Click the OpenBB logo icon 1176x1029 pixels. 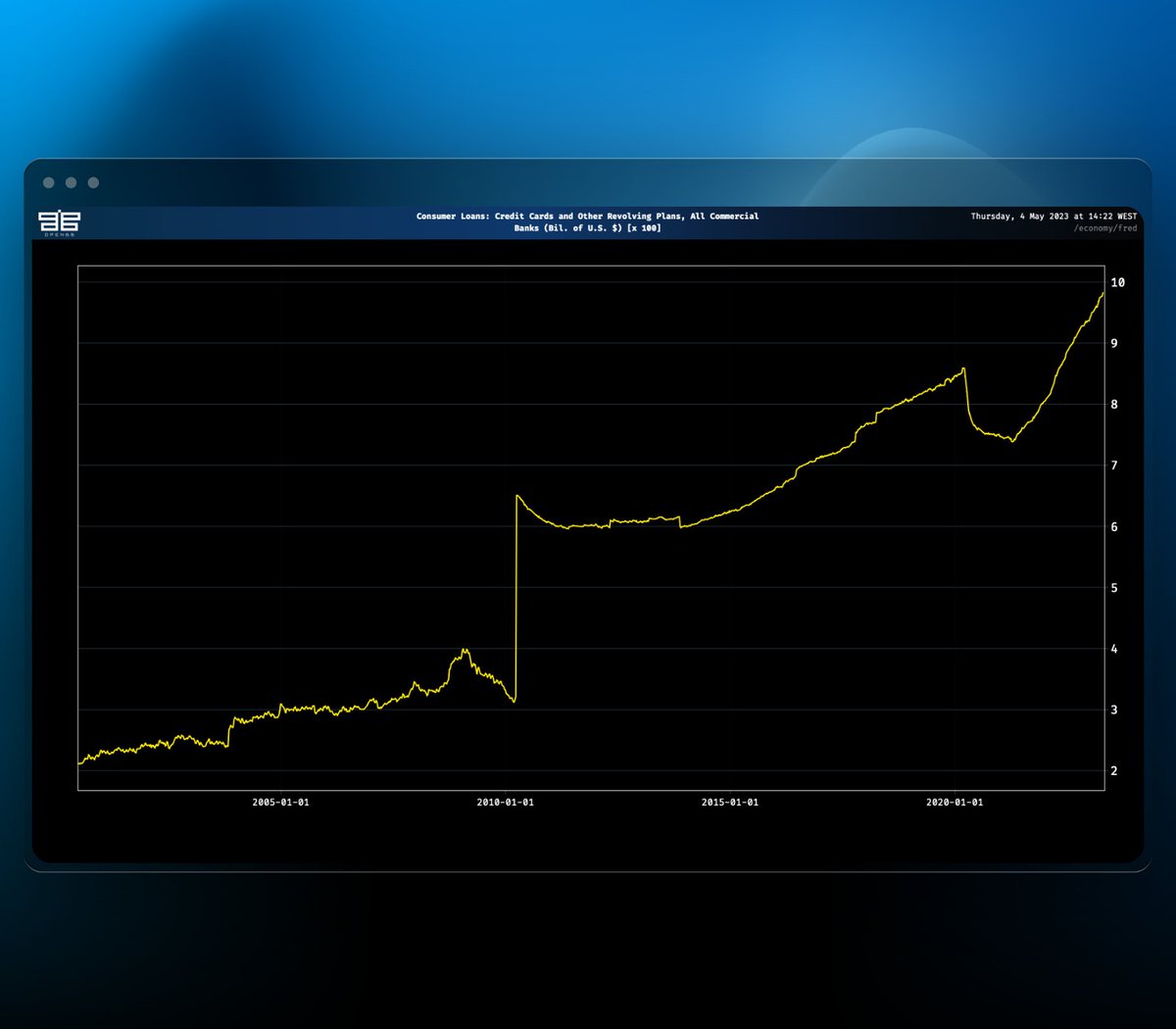pos(59,222)
